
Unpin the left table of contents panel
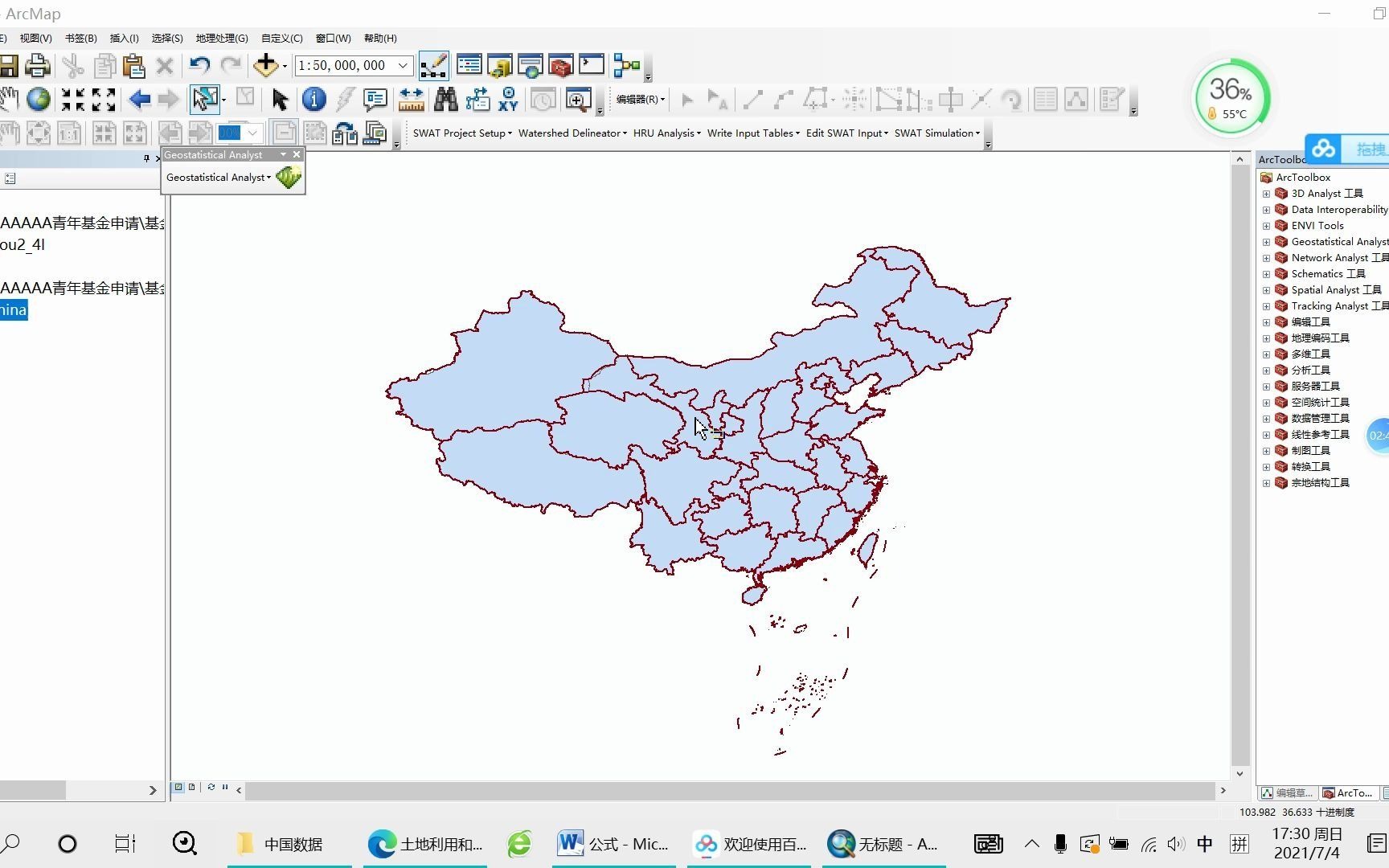click(146, 158)
